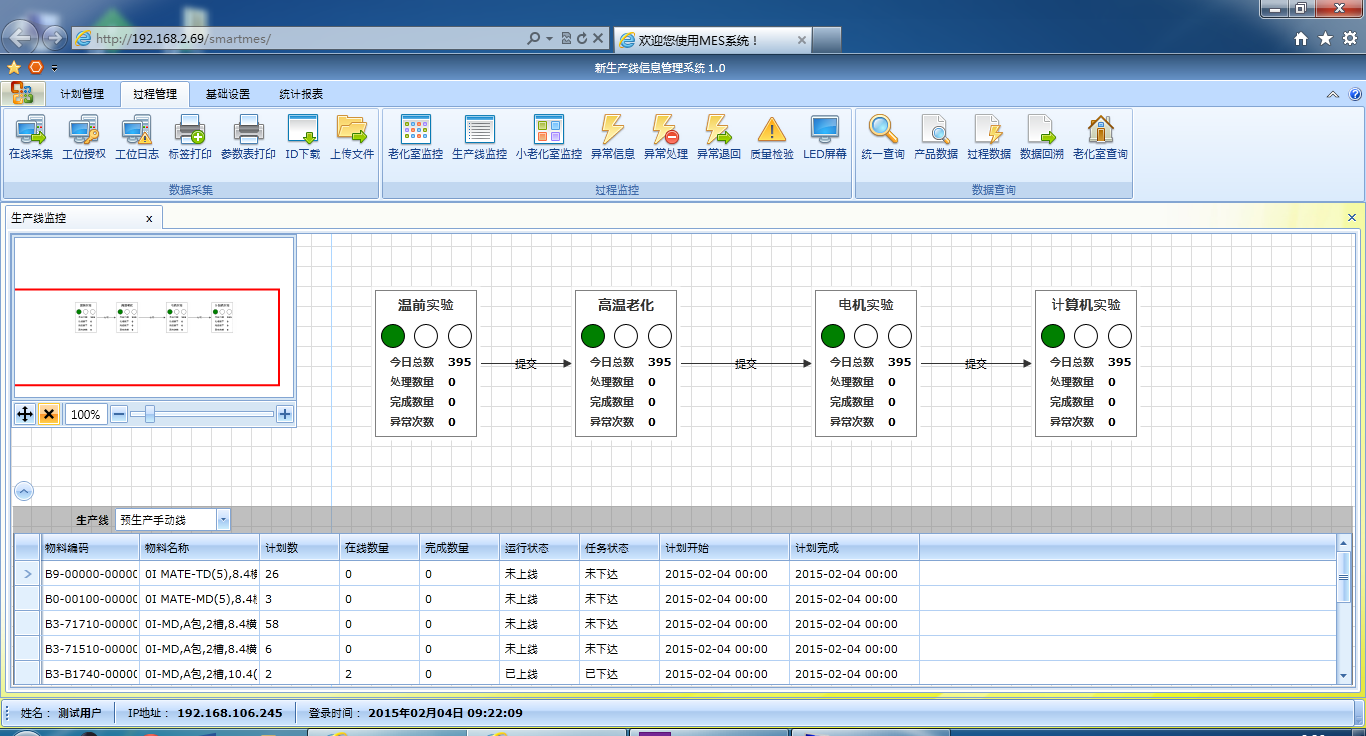
Task: Collapse the bottom panel with round chevron
Action: [24, 491]
